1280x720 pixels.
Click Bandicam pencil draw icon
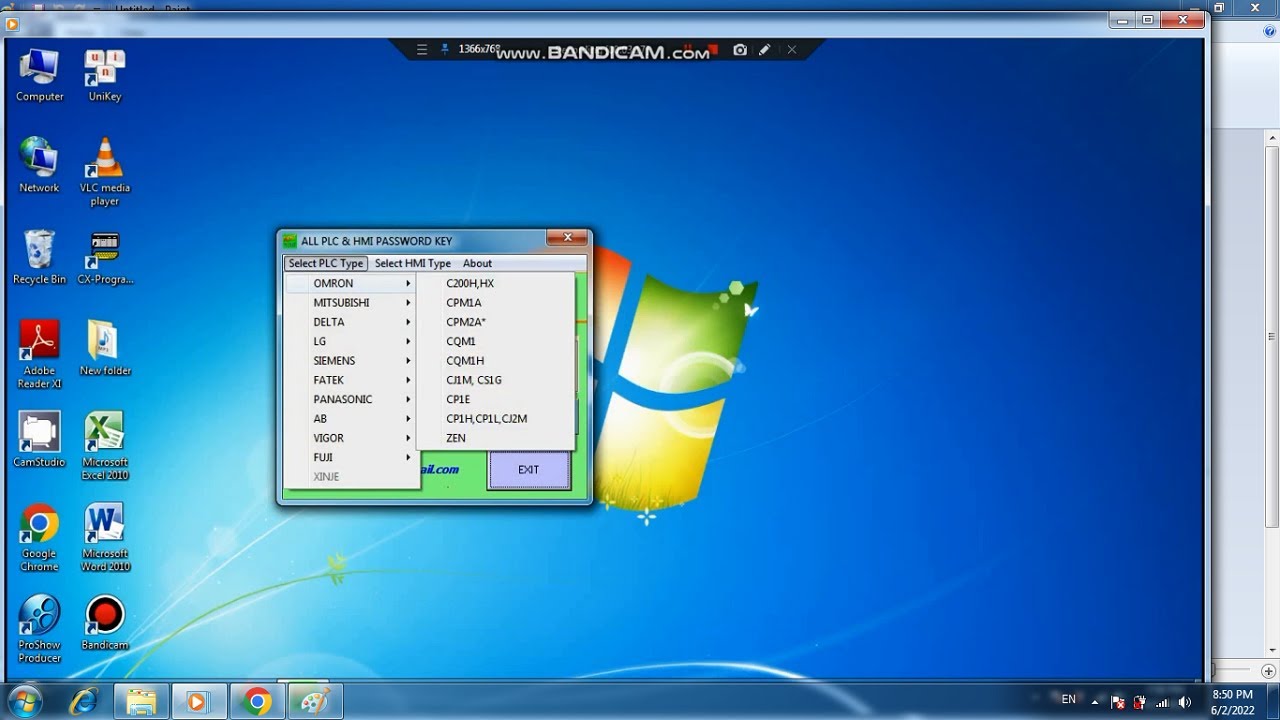(x=765, y=50)
